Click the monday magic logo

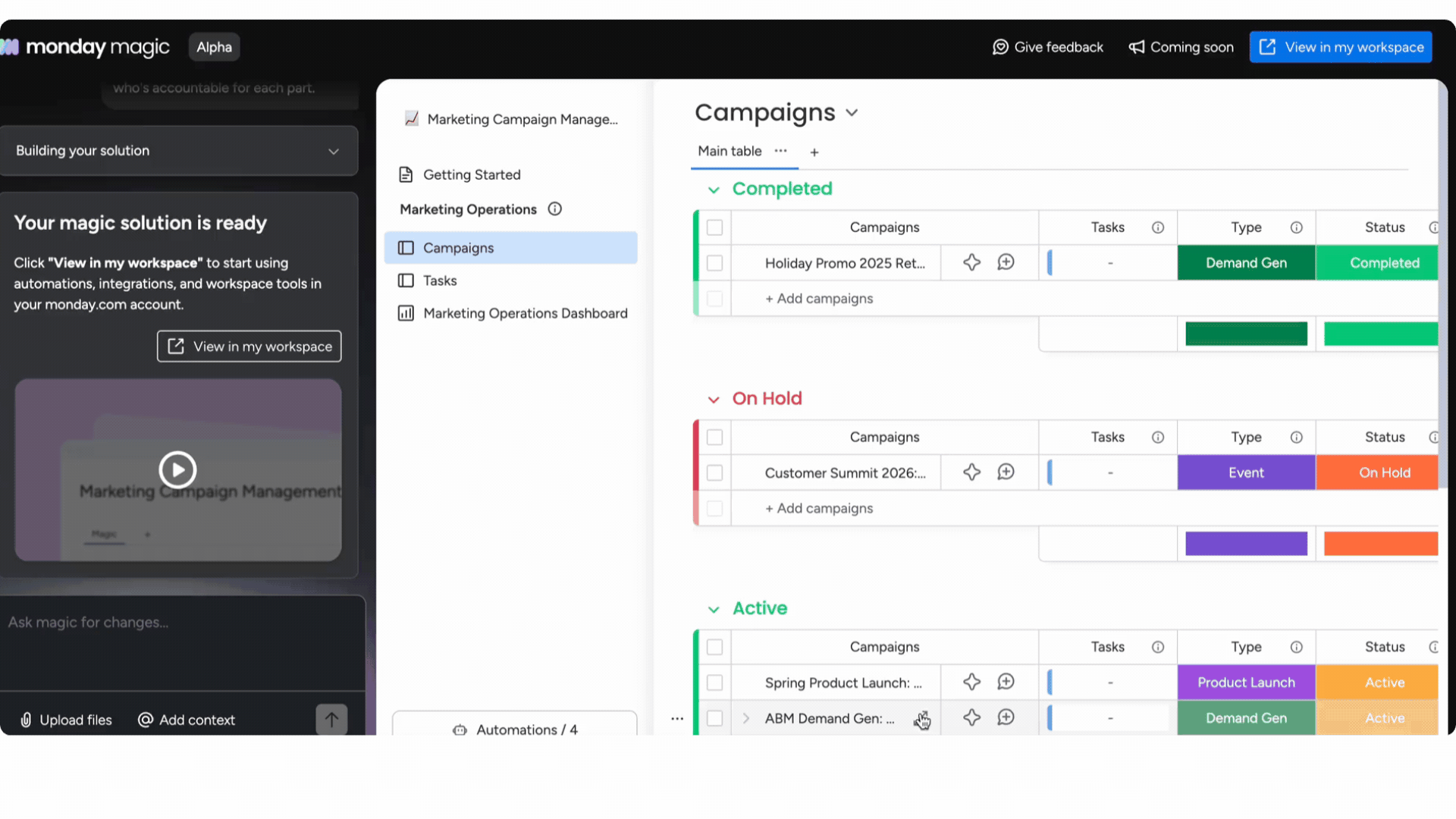[85, 47]
